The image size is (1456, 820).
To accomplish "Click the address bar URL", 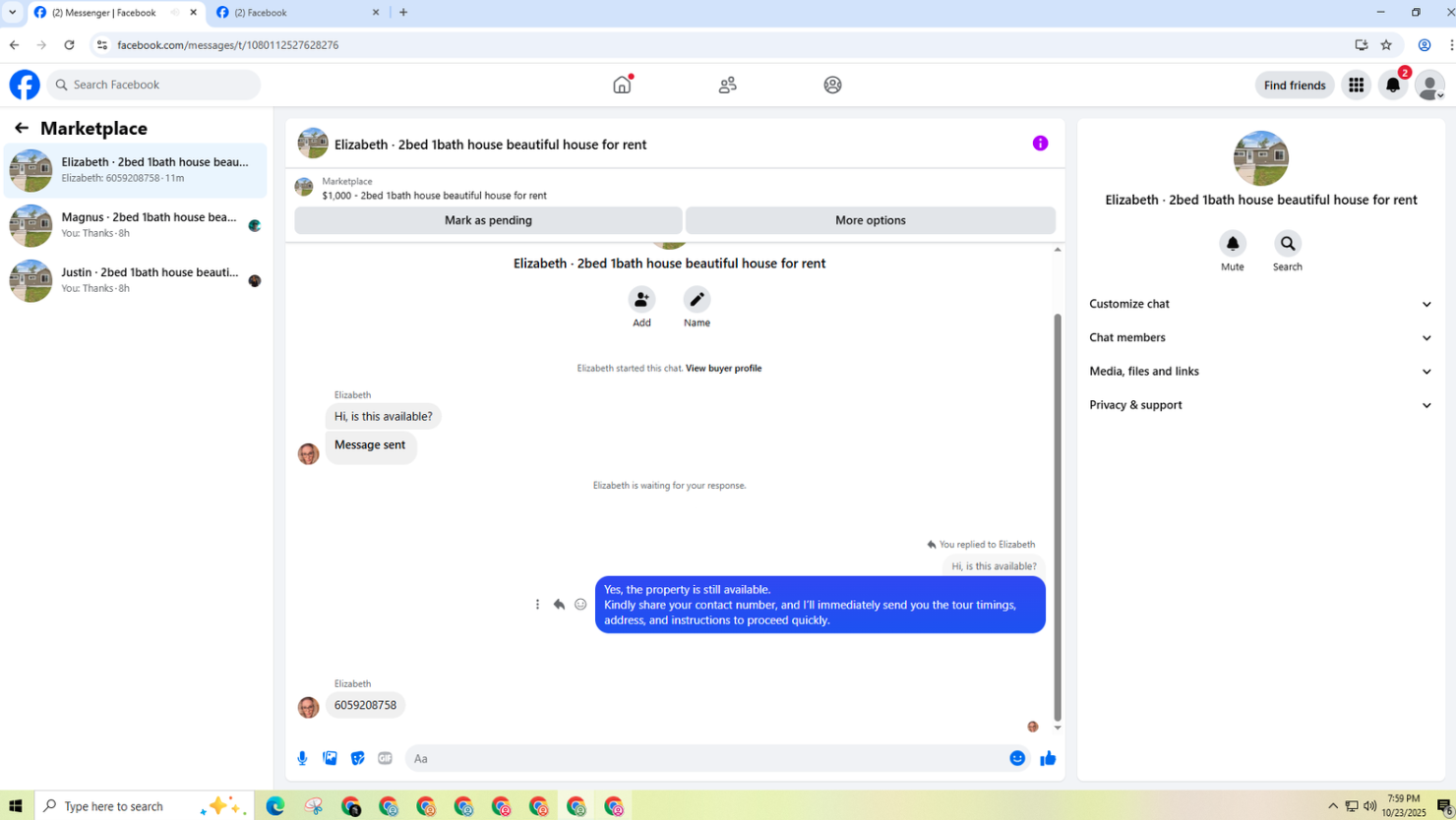I will 227,45.
